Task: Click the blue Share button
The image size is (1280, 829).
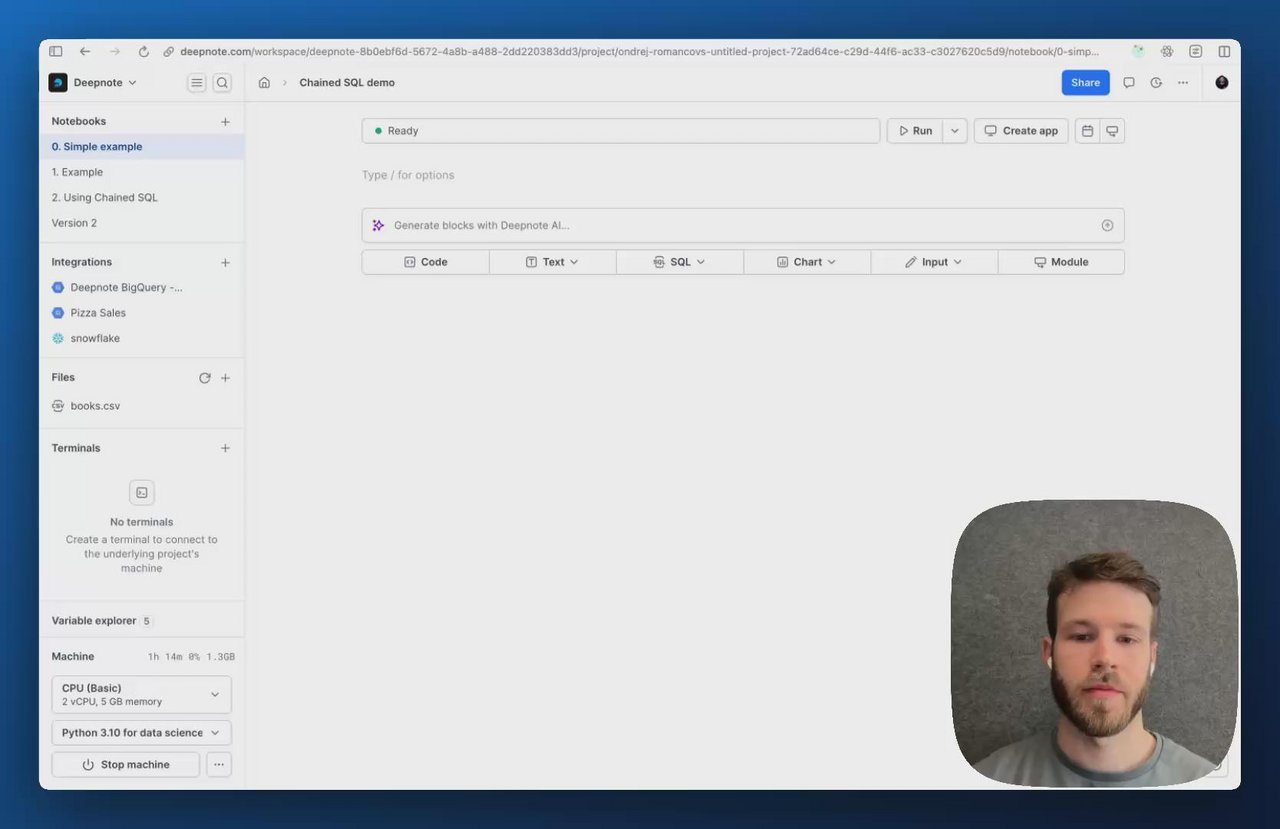Action: pyautogui.click(x=1085, y=83)
